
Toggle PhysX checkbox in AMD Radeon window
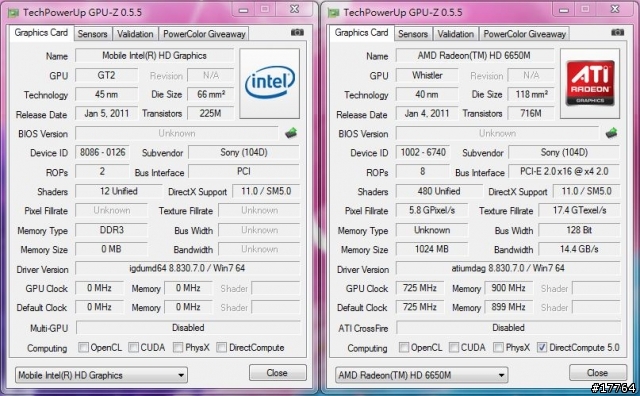tap(498, 347)
